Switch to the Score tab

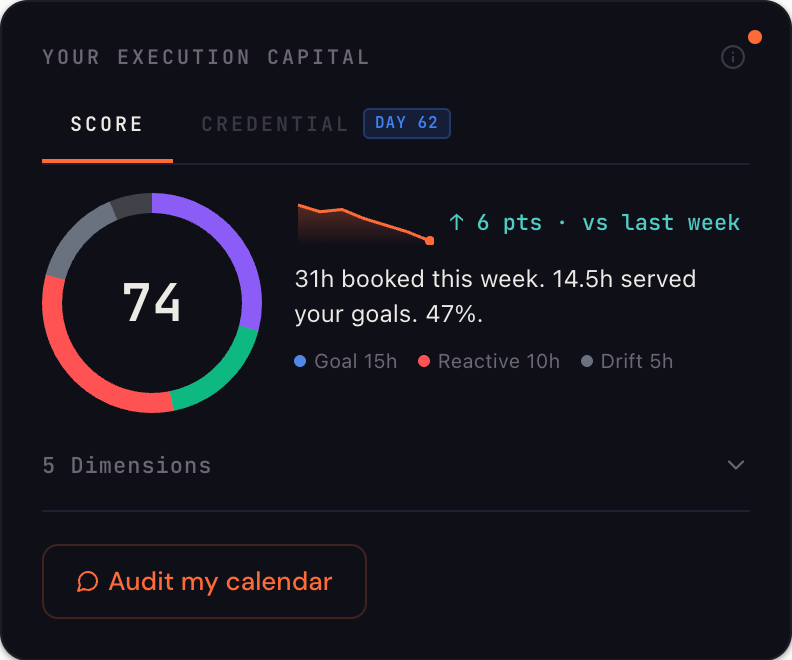107,124
